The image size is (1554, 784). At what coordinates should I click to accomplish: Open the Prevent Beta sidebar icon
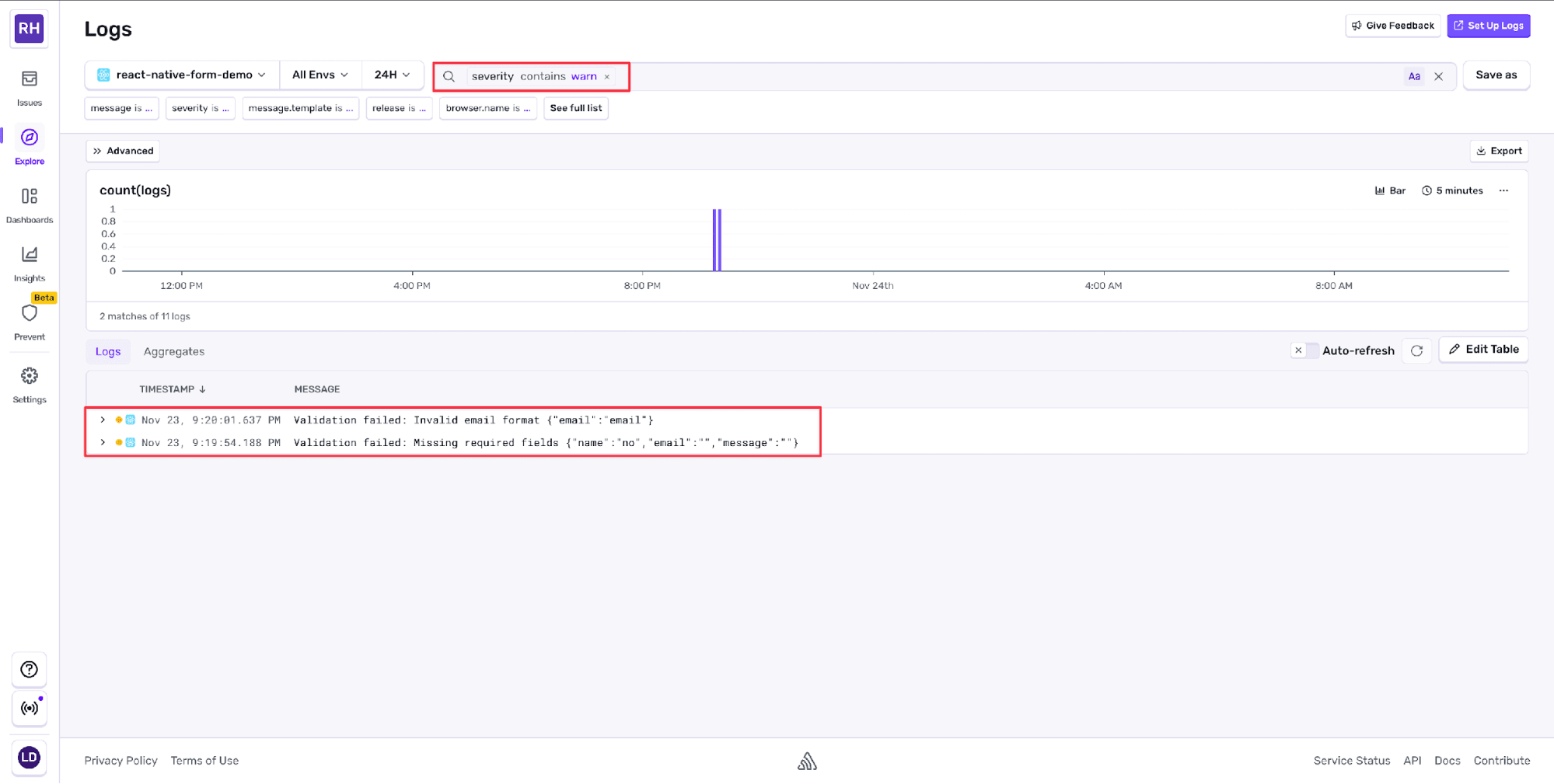(x=29, y=314)
